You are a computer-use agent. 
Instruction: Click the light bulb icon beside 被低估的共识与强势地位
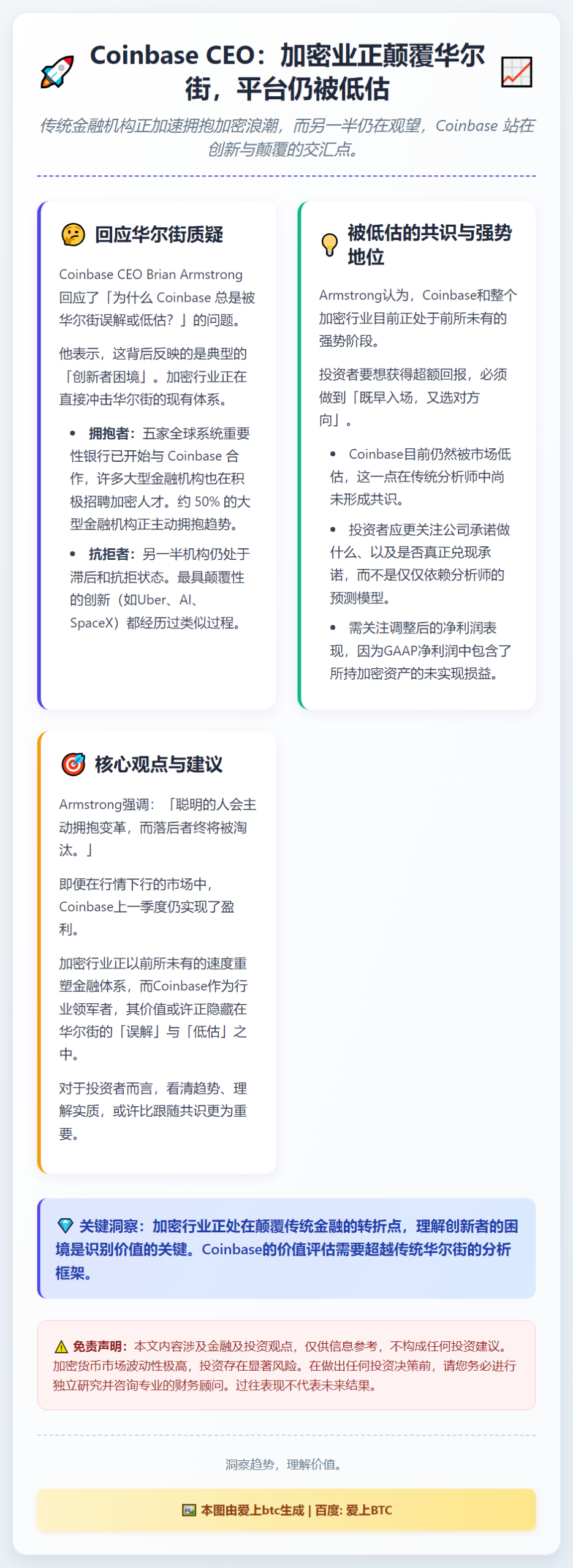[x=330, y=244]
